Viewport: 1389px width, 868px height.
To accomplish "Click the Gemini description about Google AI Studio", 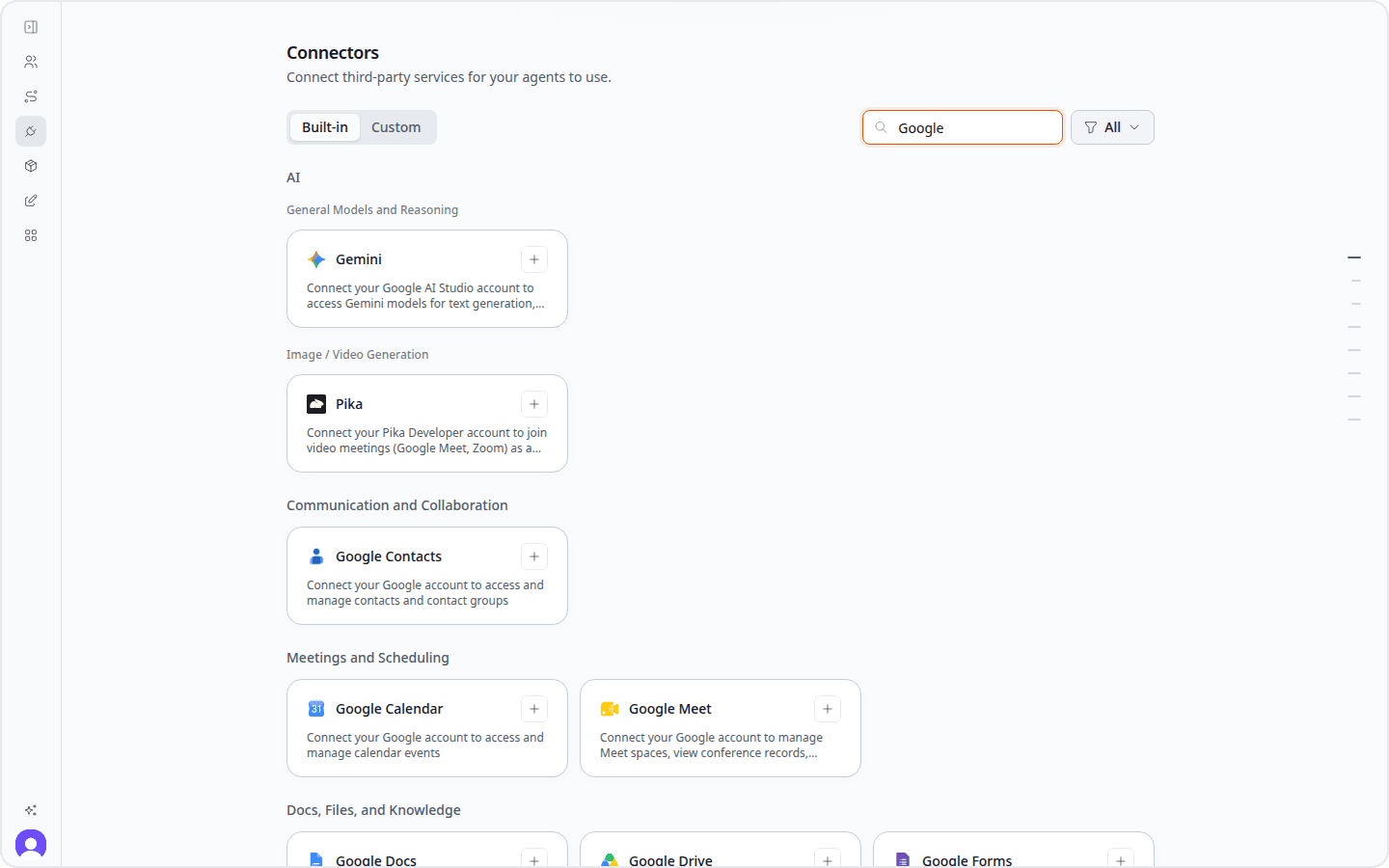I will (426, 296).
